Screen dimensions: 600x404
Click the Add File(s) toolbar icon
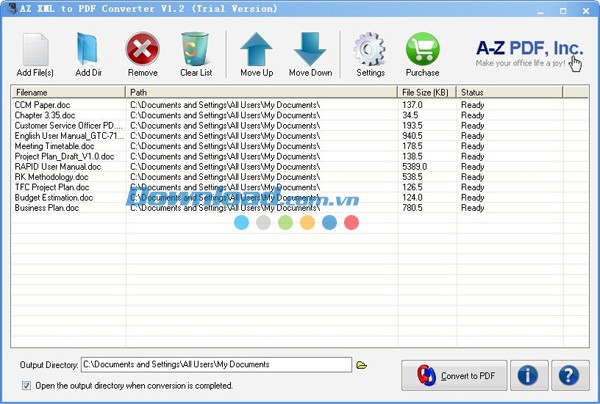[35, 50]
